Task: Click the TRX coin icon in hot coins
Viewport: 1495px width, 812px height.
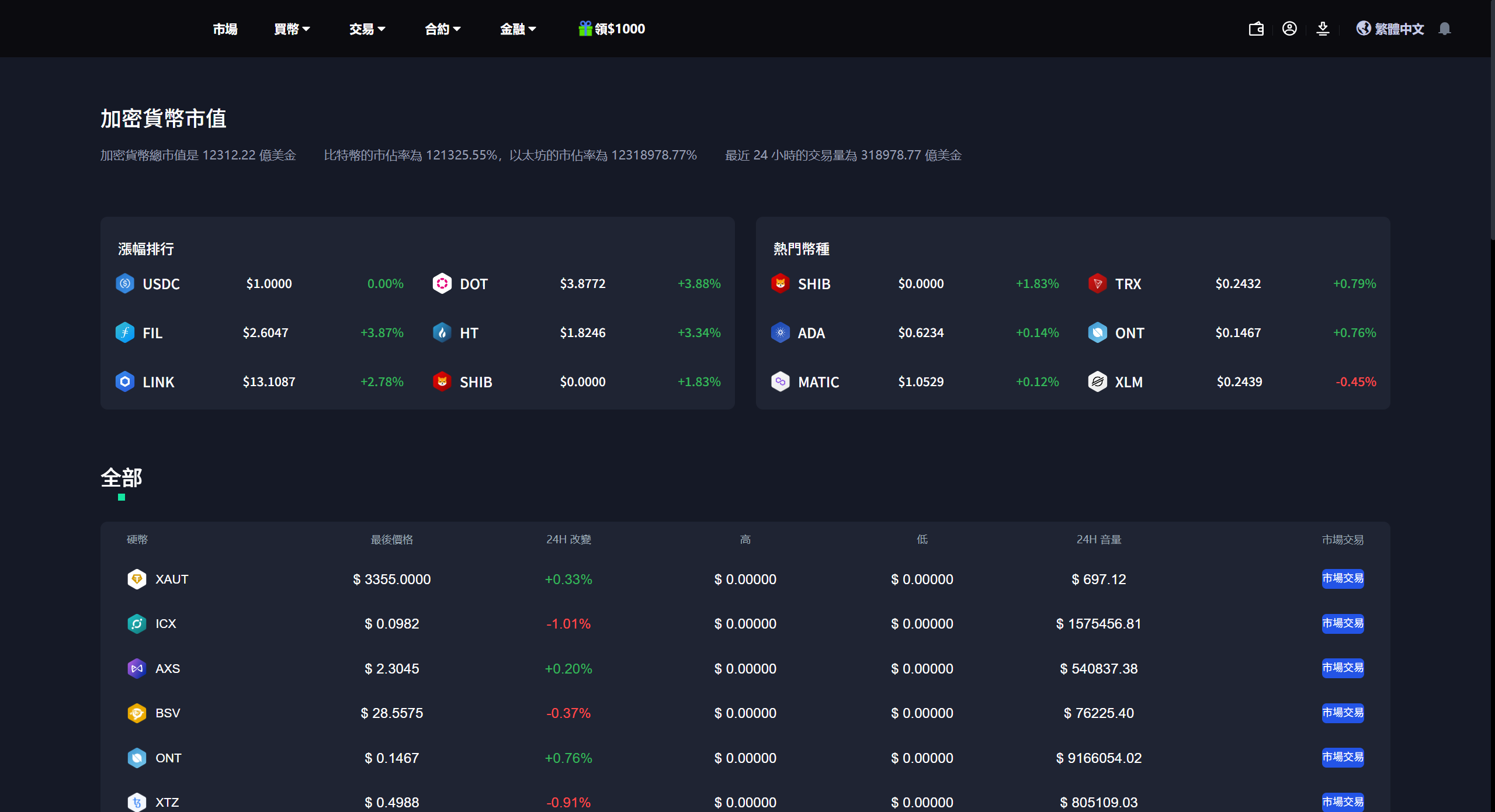Action: (1098, 284)
